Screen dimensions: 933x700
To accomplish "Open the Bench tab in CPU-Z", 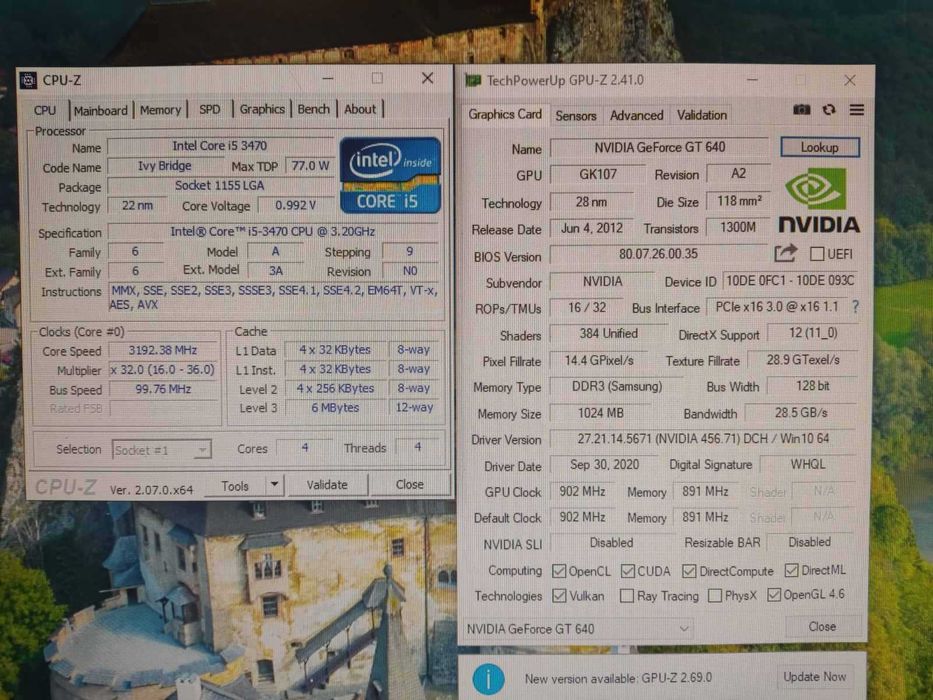I will tap(314, 109).
